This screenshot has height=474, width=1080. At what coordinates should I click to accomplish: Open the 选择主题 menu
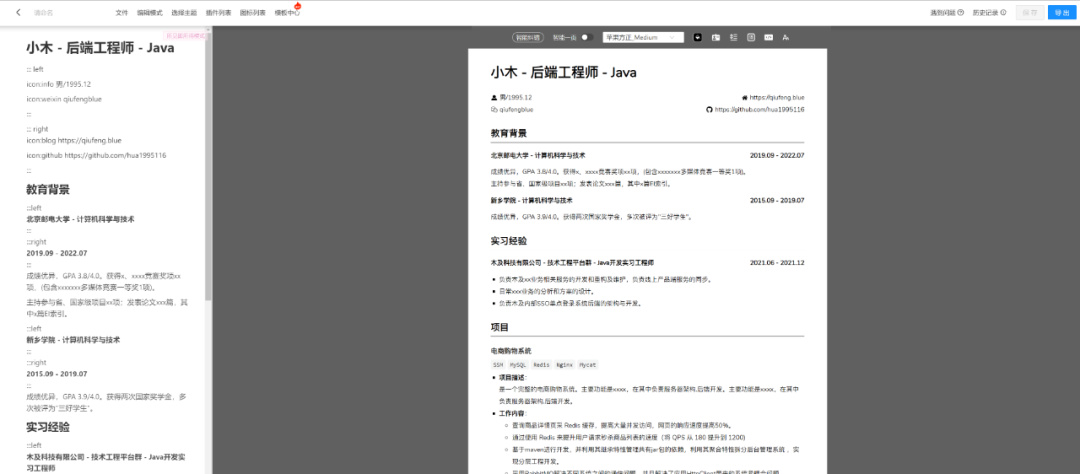point(183,12)
